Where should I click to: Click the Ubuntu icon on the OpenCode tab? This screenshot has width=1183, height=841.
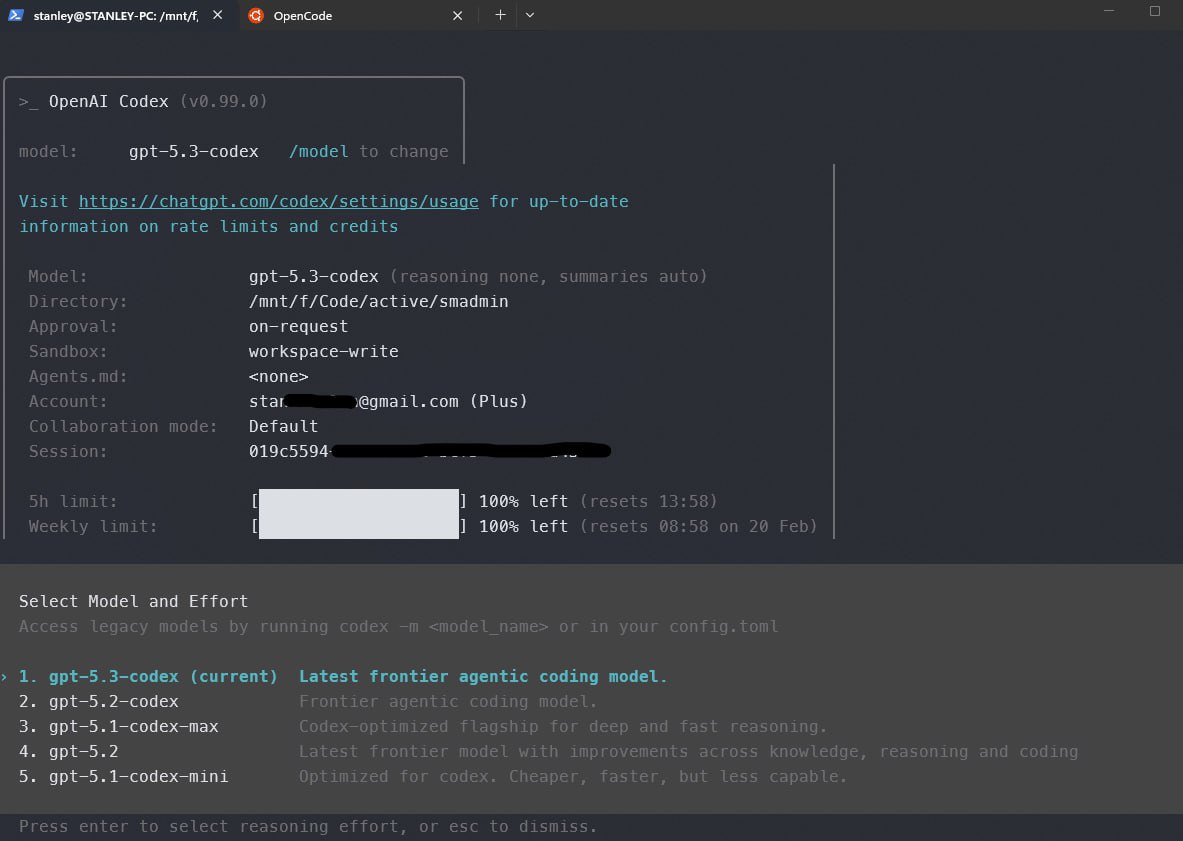coord(256,16)
